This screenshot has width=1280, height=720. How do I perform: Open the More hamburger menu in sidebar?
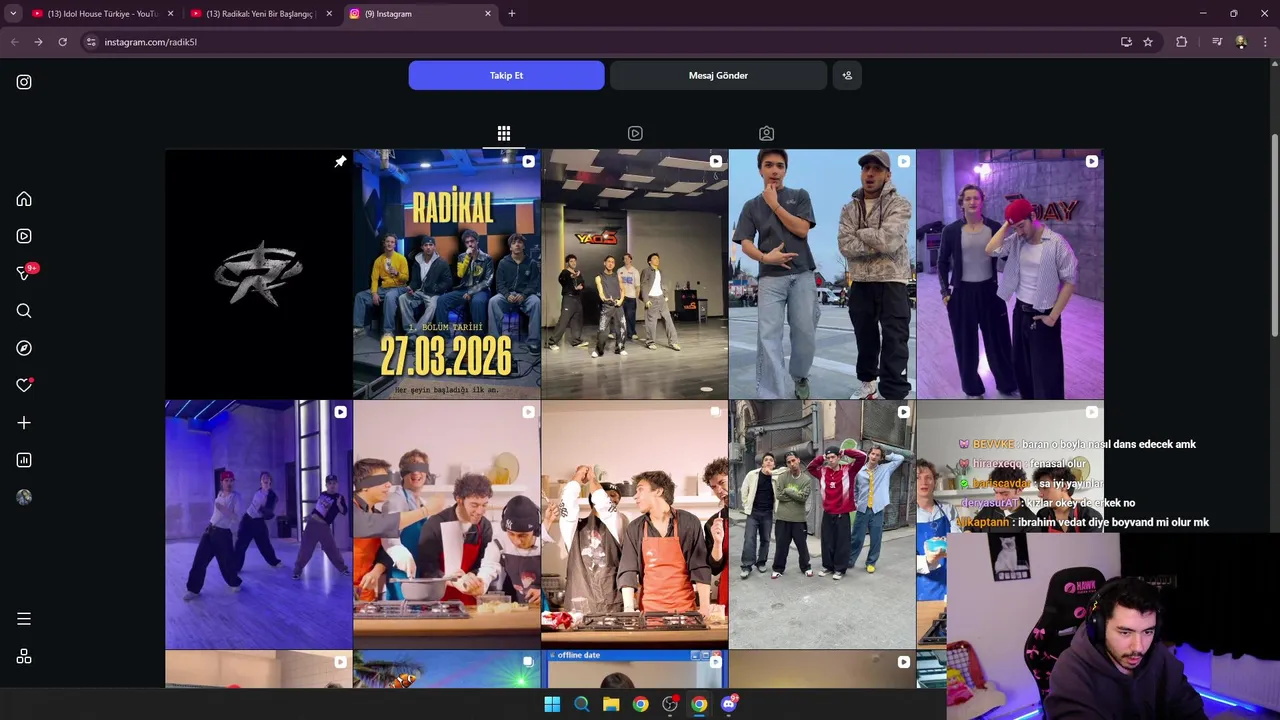pyautogui.click(x=24, y=619)
